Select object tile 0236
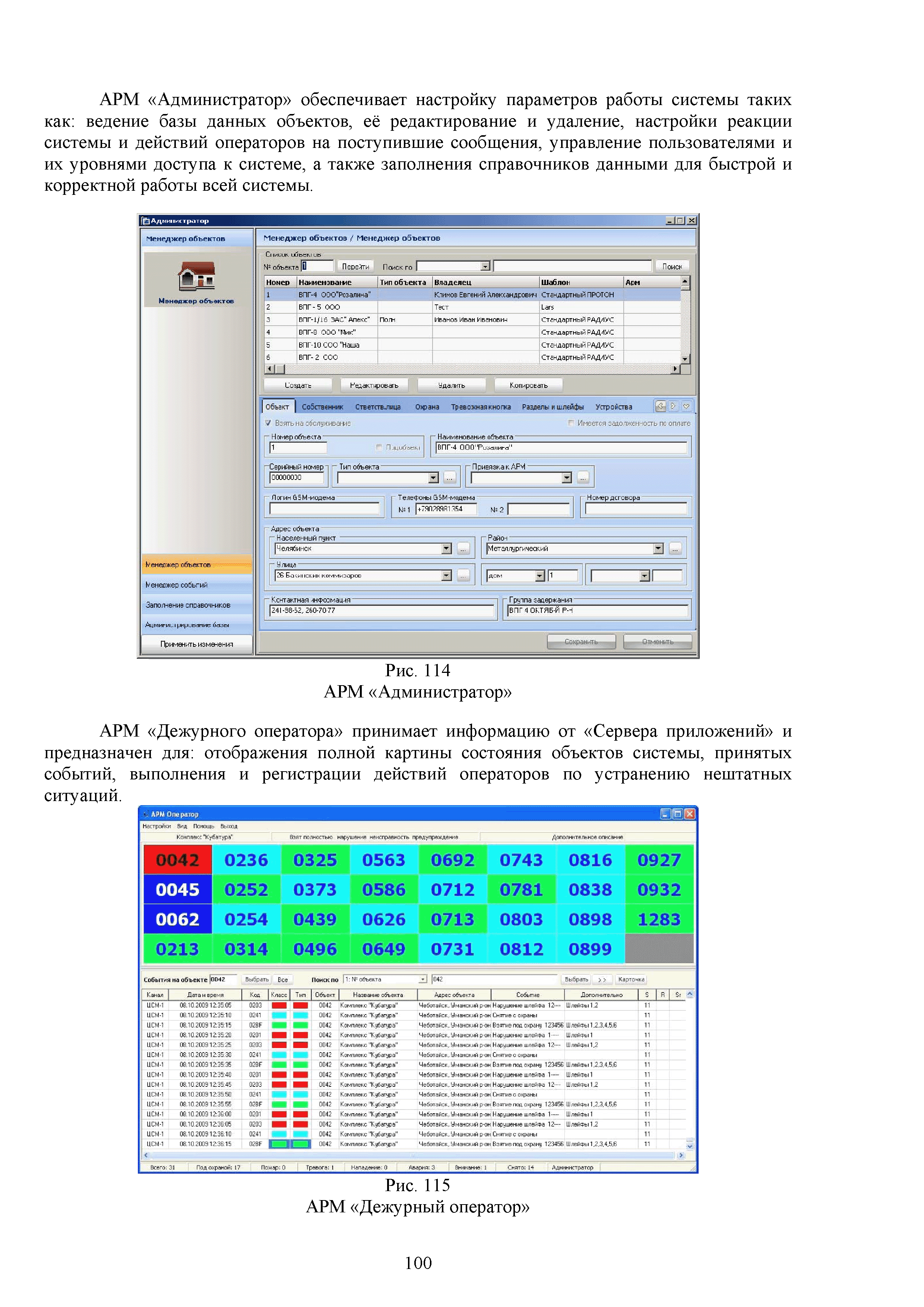 click(246, 860)
